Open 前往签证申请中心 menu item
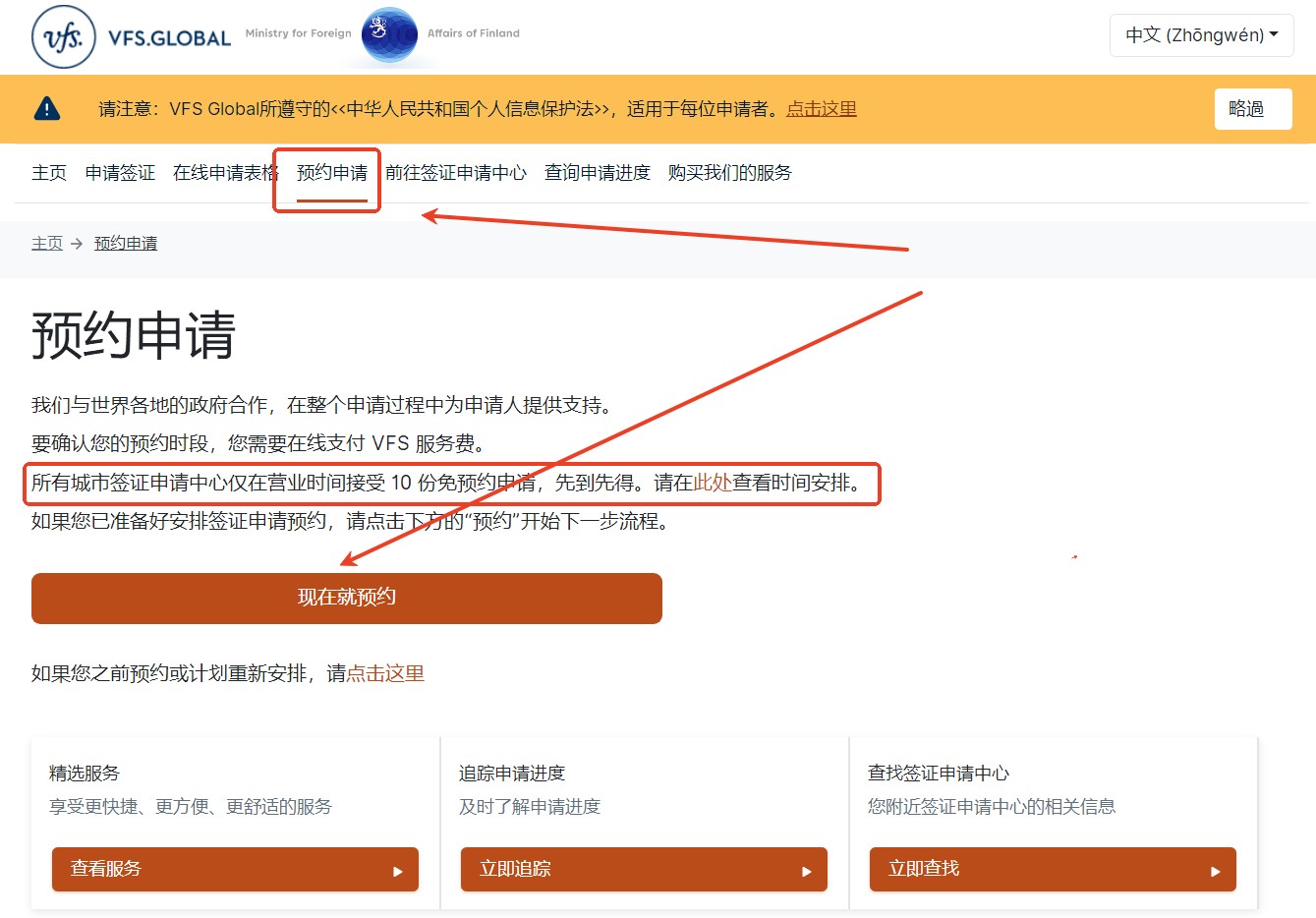1316x918 pixels. tap(456, 173)
